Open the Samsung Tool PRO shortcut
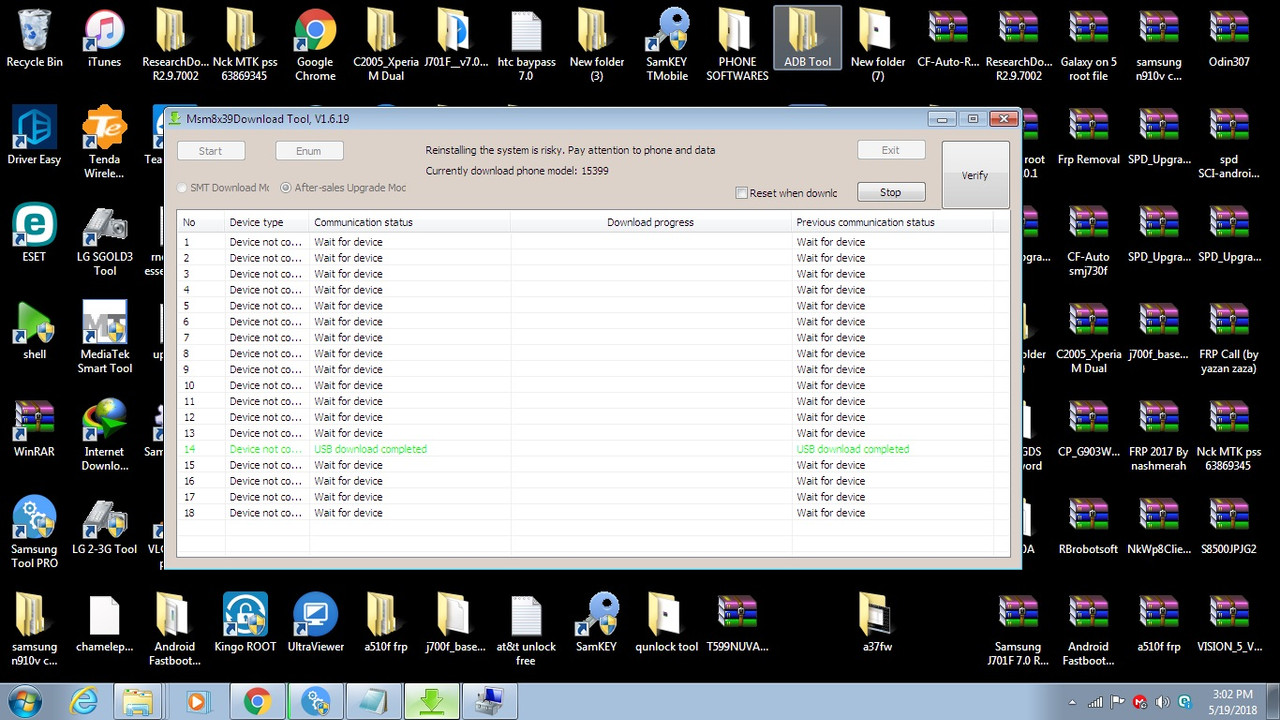 coord(34,532)
